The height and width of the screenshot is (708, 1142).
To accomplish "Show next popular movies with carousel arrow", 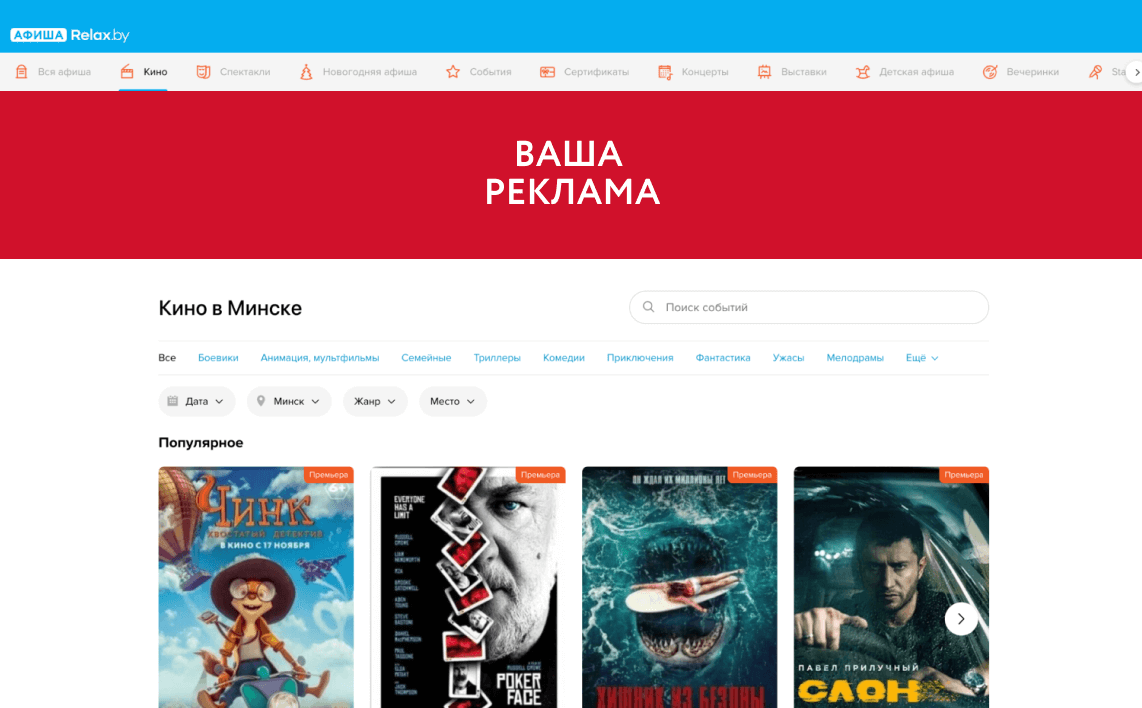I will click(x=961, y=619).
